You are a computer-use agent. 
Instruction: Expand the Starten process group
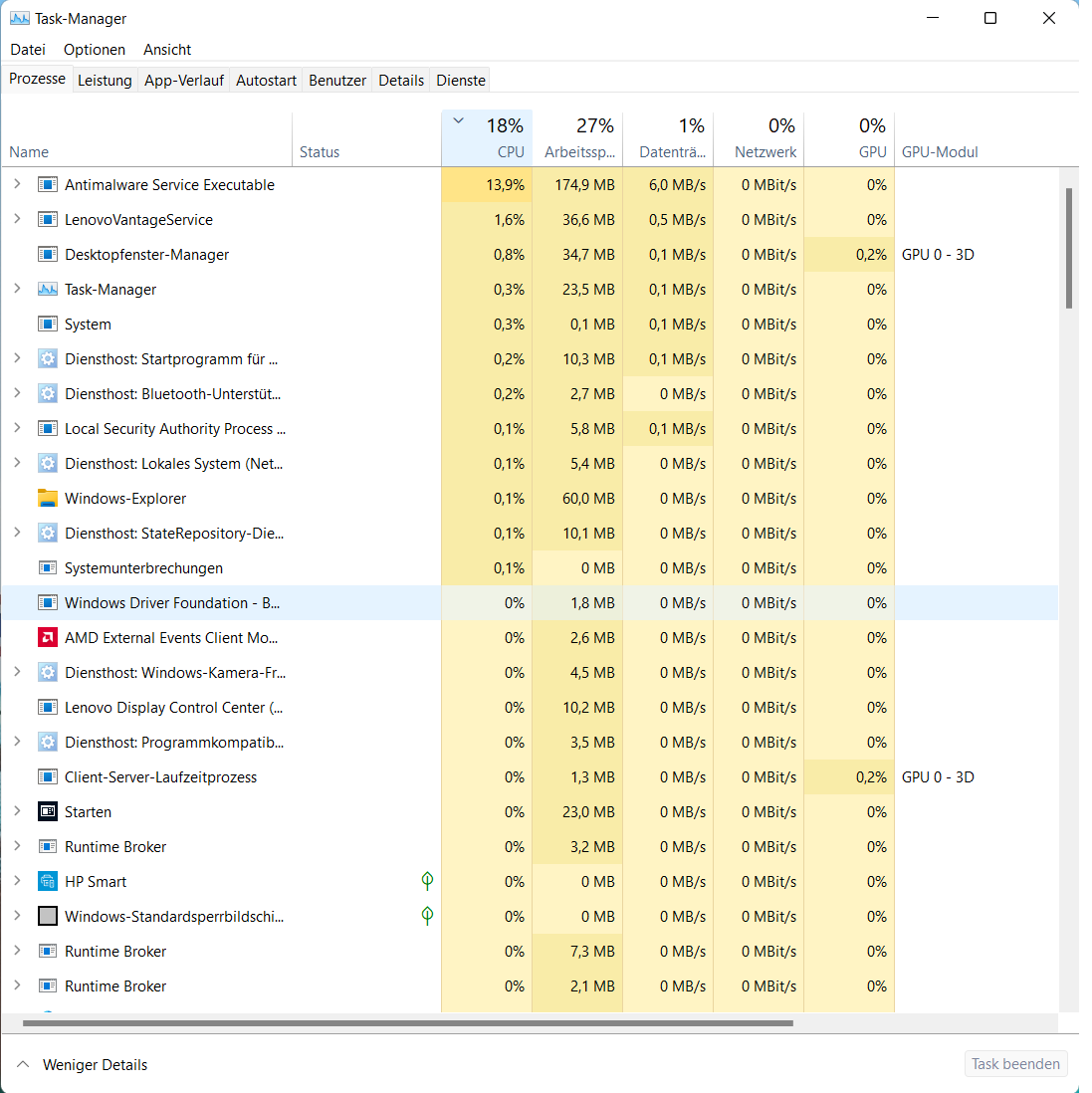click(x=18, y=811)
